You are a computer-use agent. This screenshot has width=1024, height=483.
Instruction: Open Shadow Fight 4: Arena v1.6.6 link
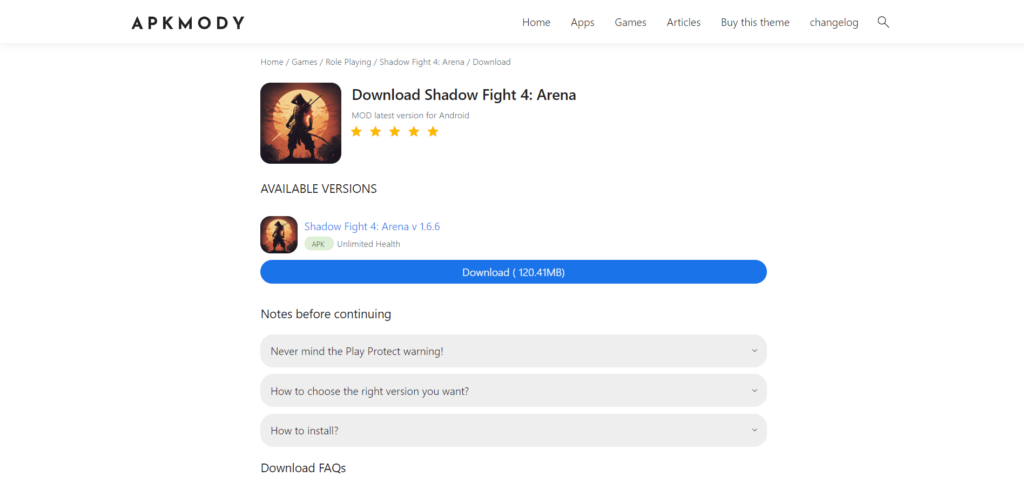[x=372, y=227]
